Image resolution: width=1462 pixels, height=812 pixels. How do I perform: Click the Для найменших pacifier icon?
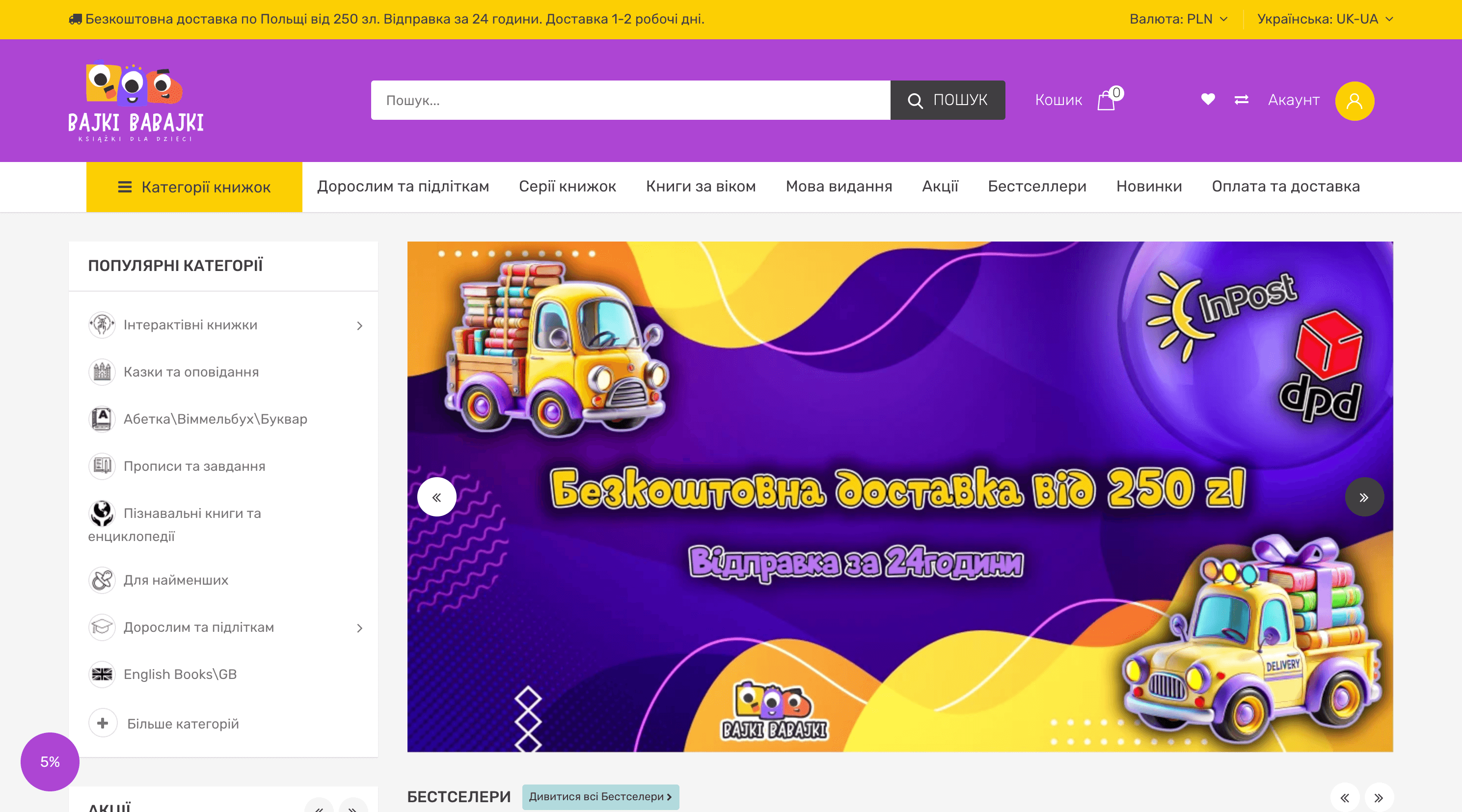click(x=102, y=580)
